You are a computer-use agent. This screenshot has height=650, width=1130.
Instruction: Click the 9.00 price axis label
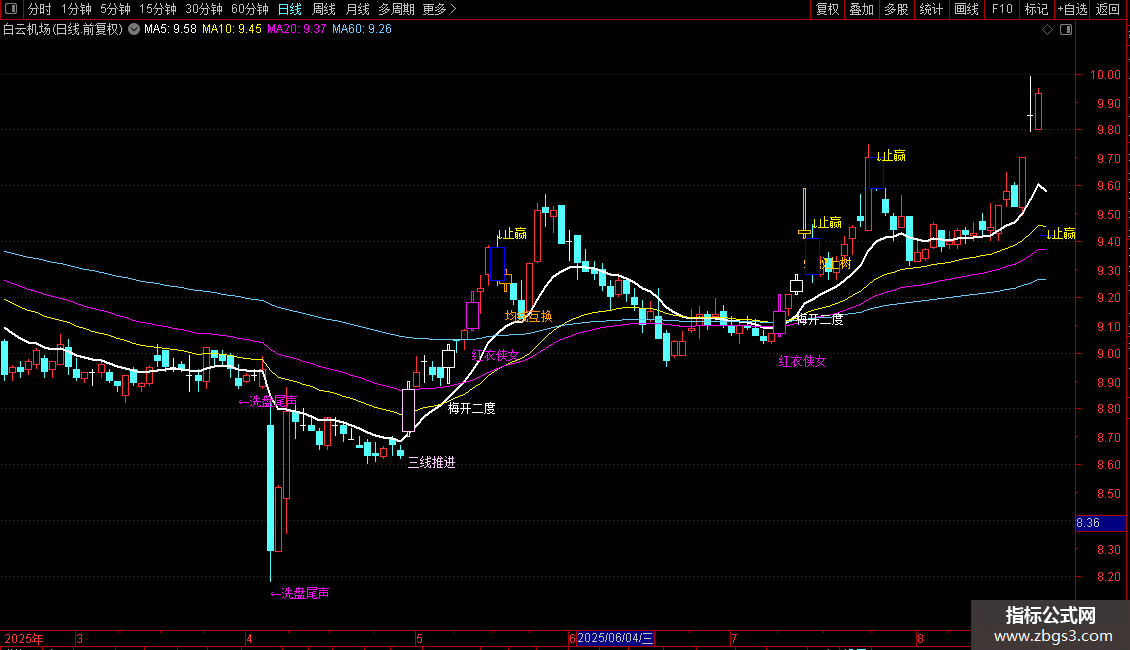click(x=1108, y=354)
